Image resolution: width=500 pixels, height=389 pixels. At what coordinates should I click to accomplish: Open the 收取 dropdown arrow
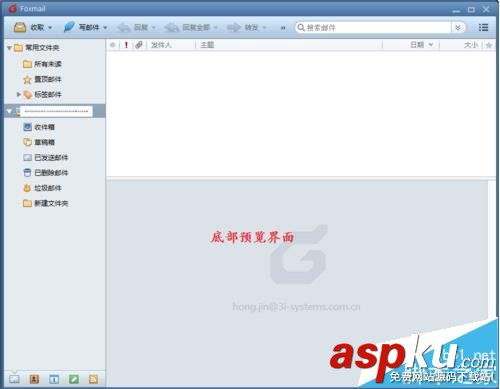[50, 28]
